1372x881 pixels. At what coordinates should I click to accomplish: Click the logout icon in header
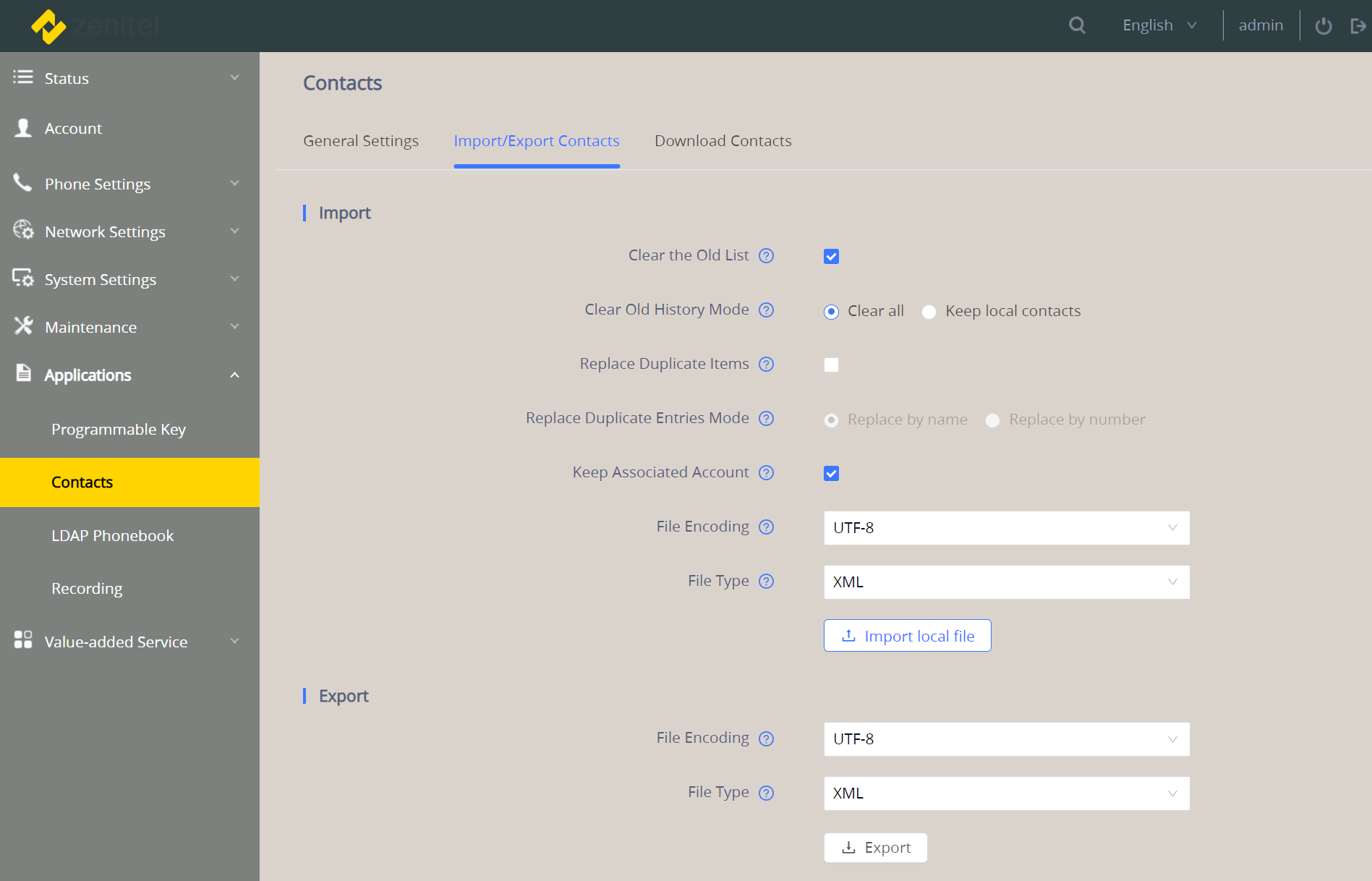1358,26
